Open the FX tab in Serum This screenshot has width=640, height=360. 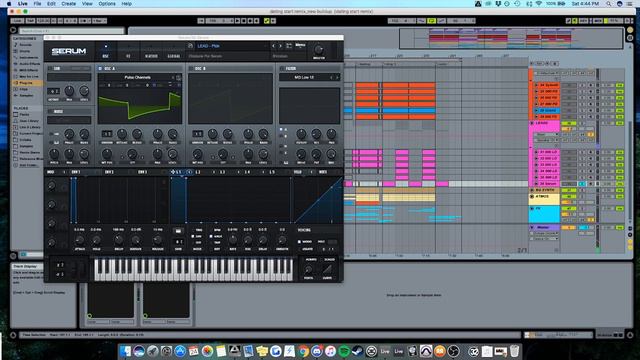click(x=128, y=56)
